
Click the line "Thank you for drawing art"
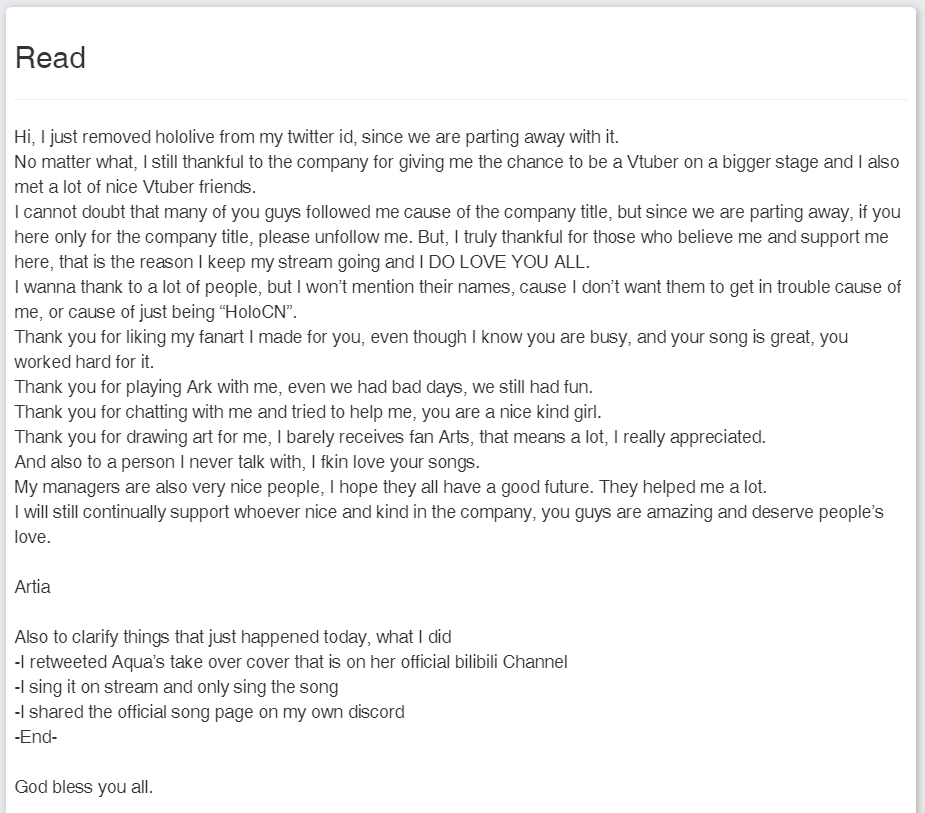click(x=389, y=437)
